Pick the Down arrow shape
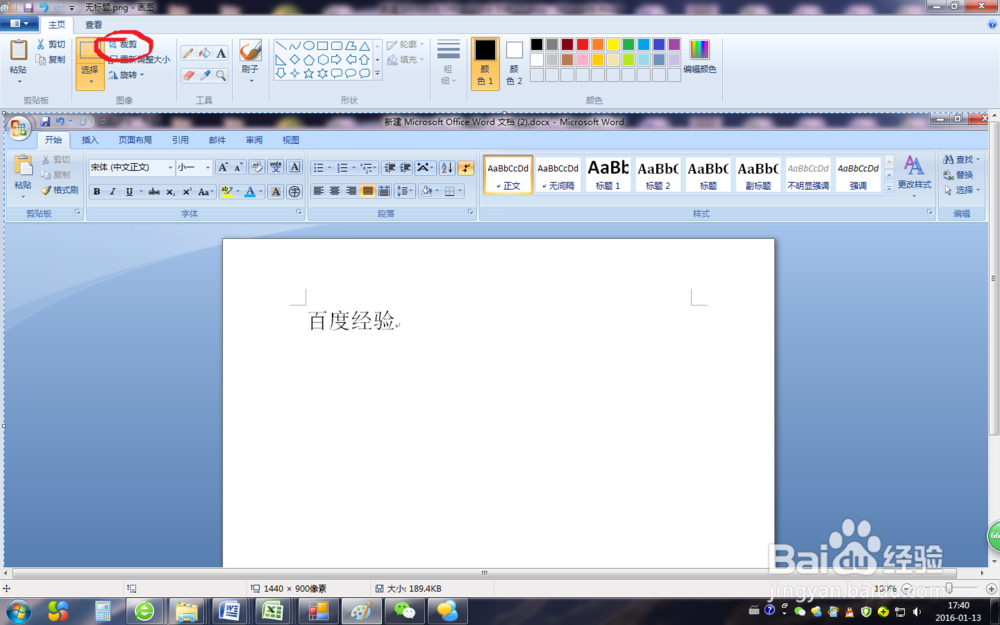This screenshot has width=1000, height=625. pyautogui.click(x=281, y=74)
